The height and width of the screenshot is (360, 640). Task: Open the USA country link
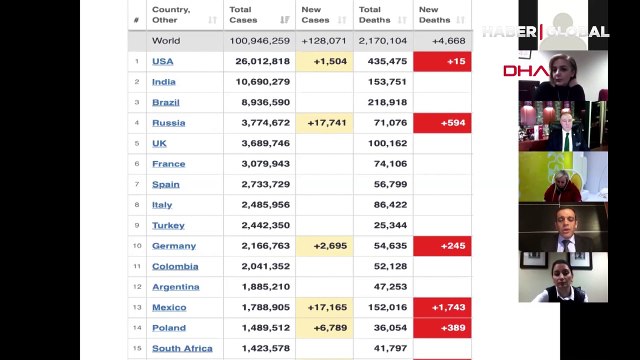[162, 61]
